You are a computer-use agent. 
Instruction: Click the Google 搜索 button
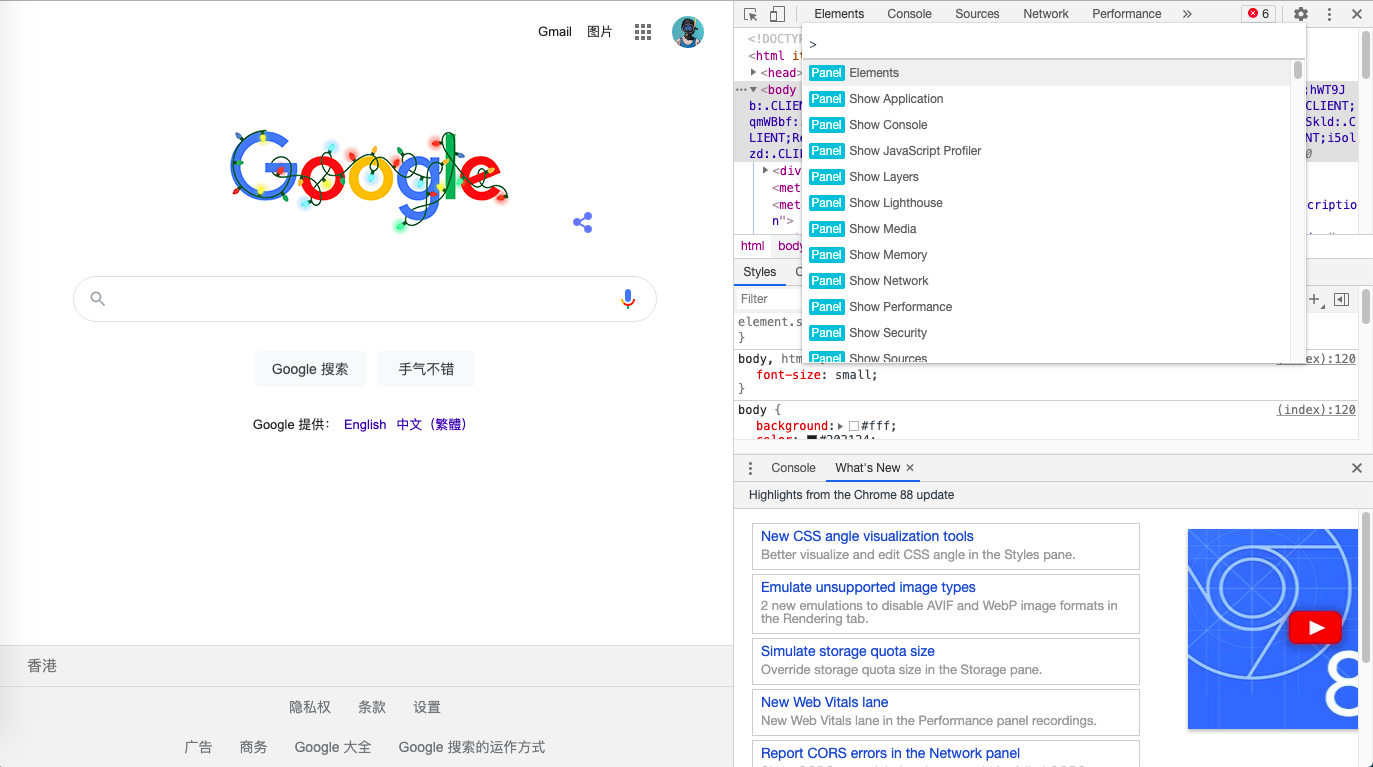pyautogui.click(x=310, y=369)
